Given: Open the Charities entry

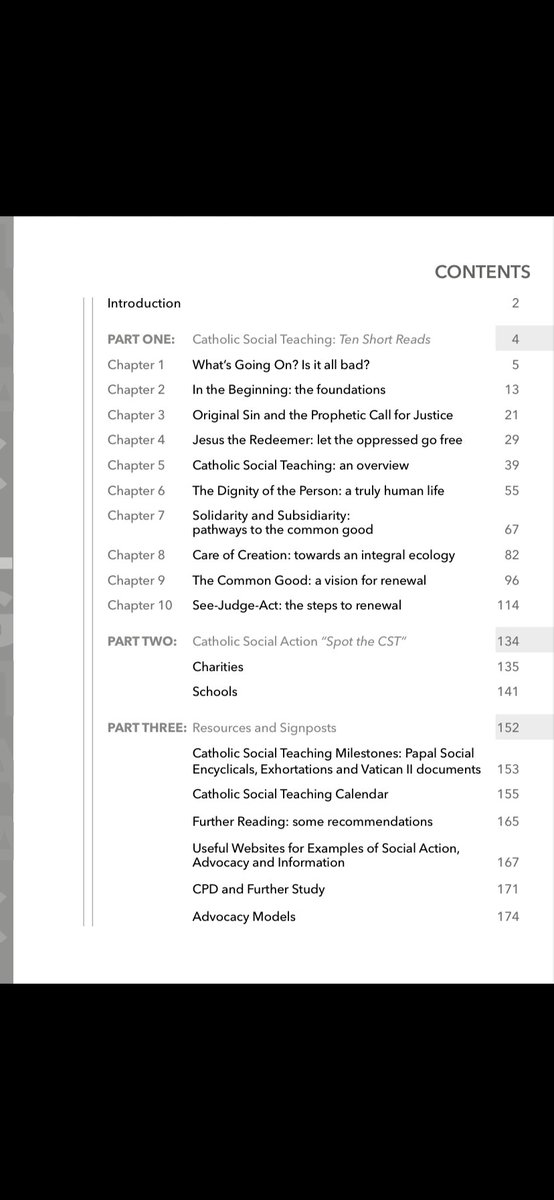Looking at the screenshot, I should click(x=218, y=666).
